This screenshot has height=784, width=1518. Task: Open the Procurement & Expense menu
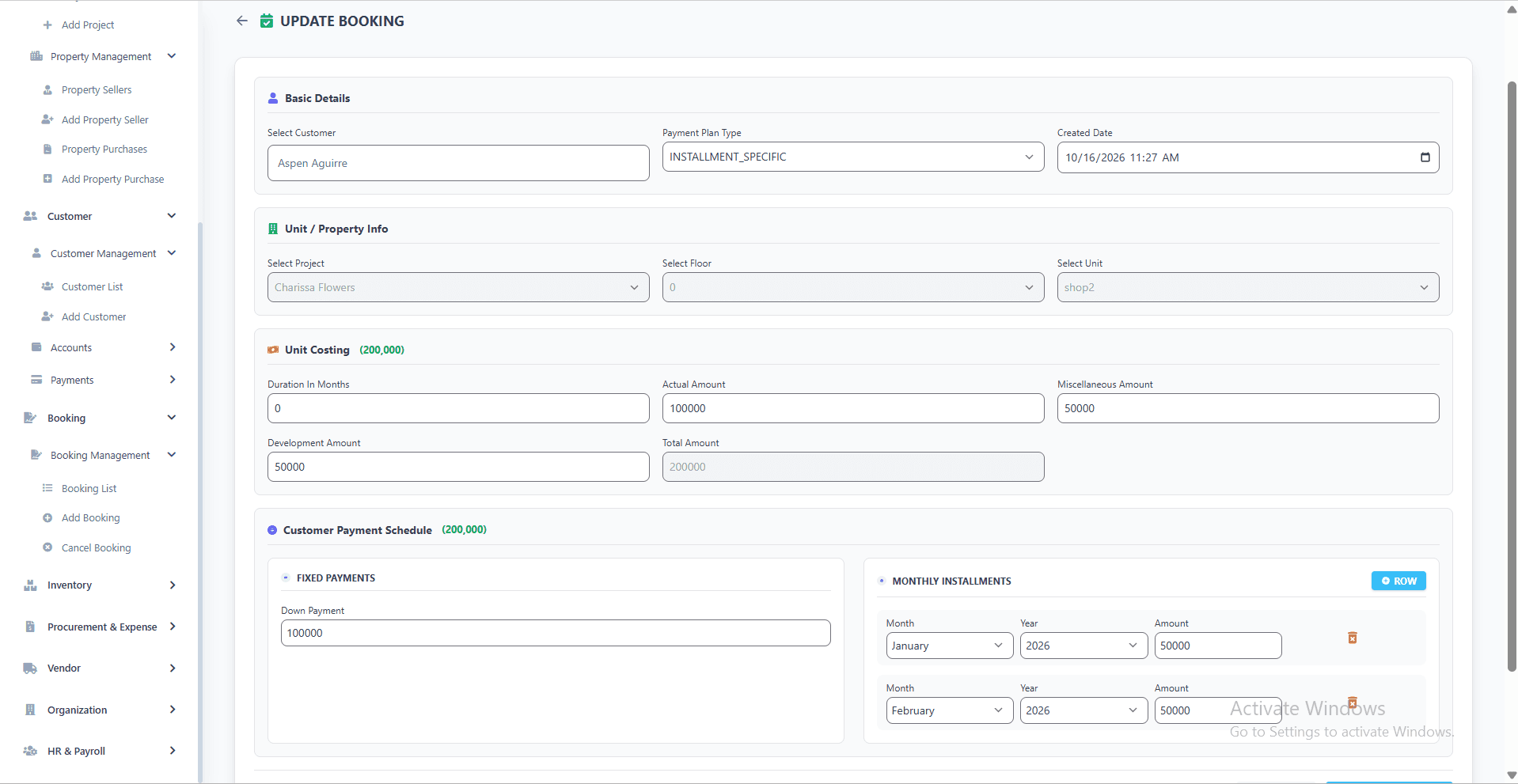pos(102,627)
